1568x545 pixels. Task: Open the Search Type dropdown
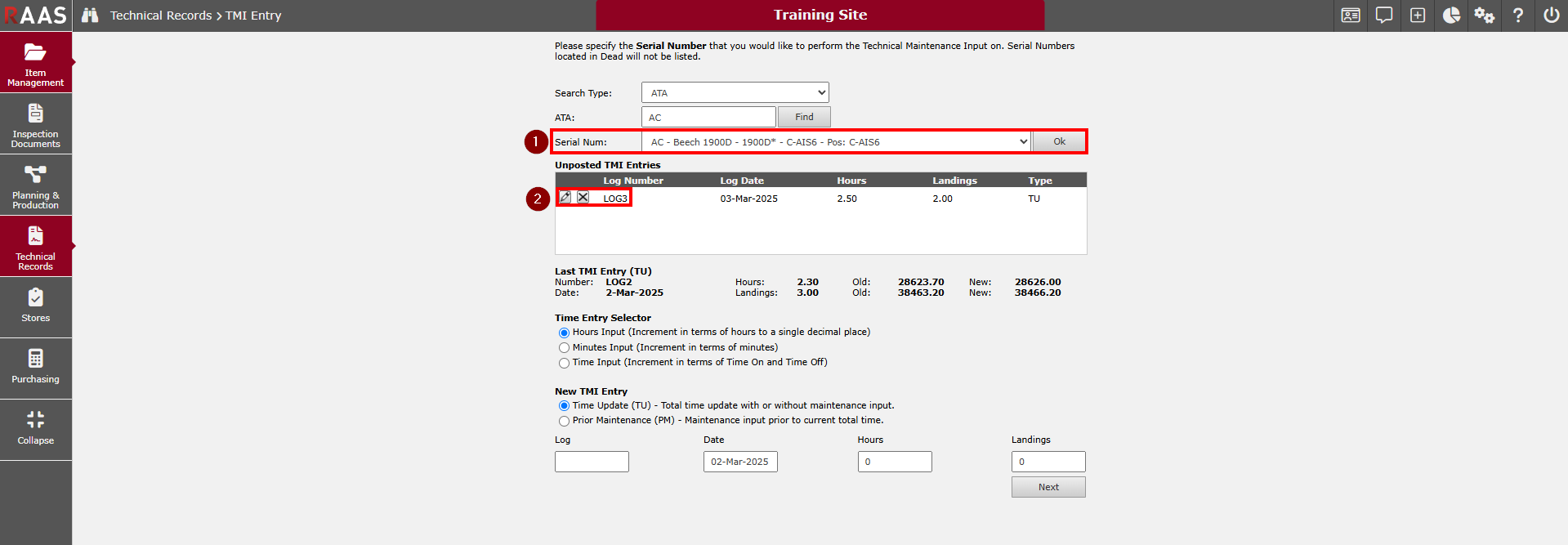coord(735,93)
